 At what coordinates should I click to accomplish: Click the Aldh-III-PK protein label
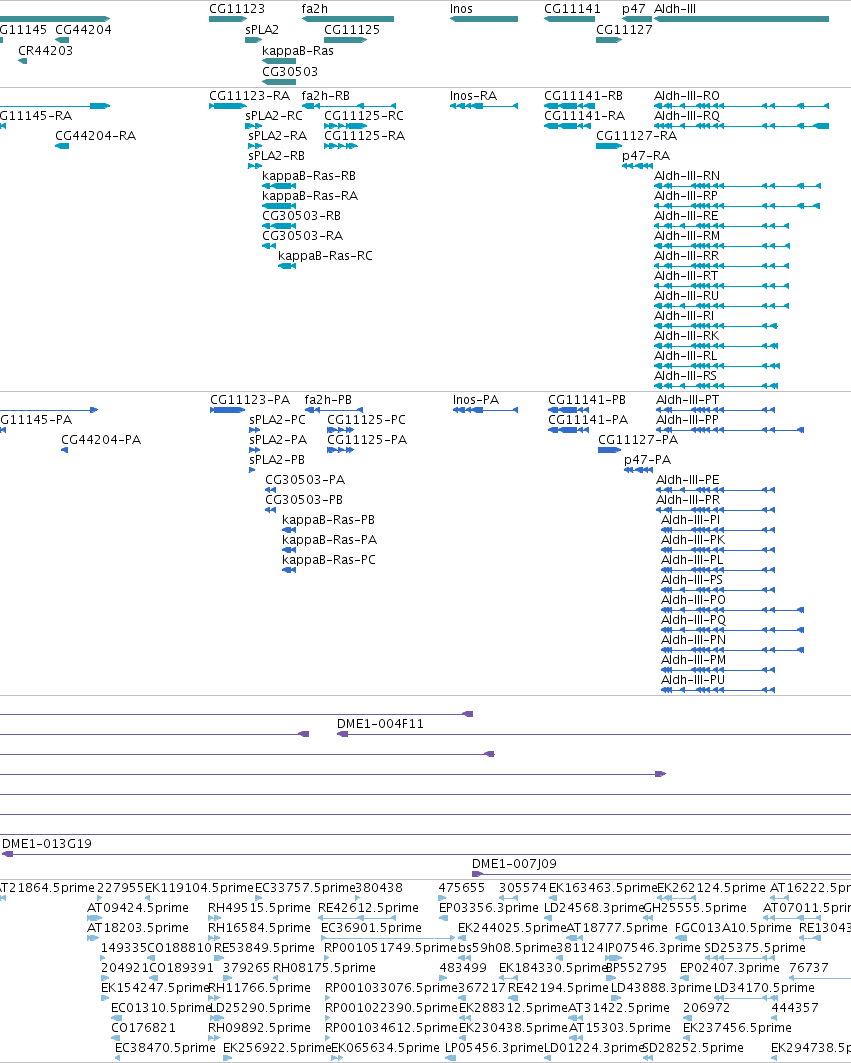(693, 540)
